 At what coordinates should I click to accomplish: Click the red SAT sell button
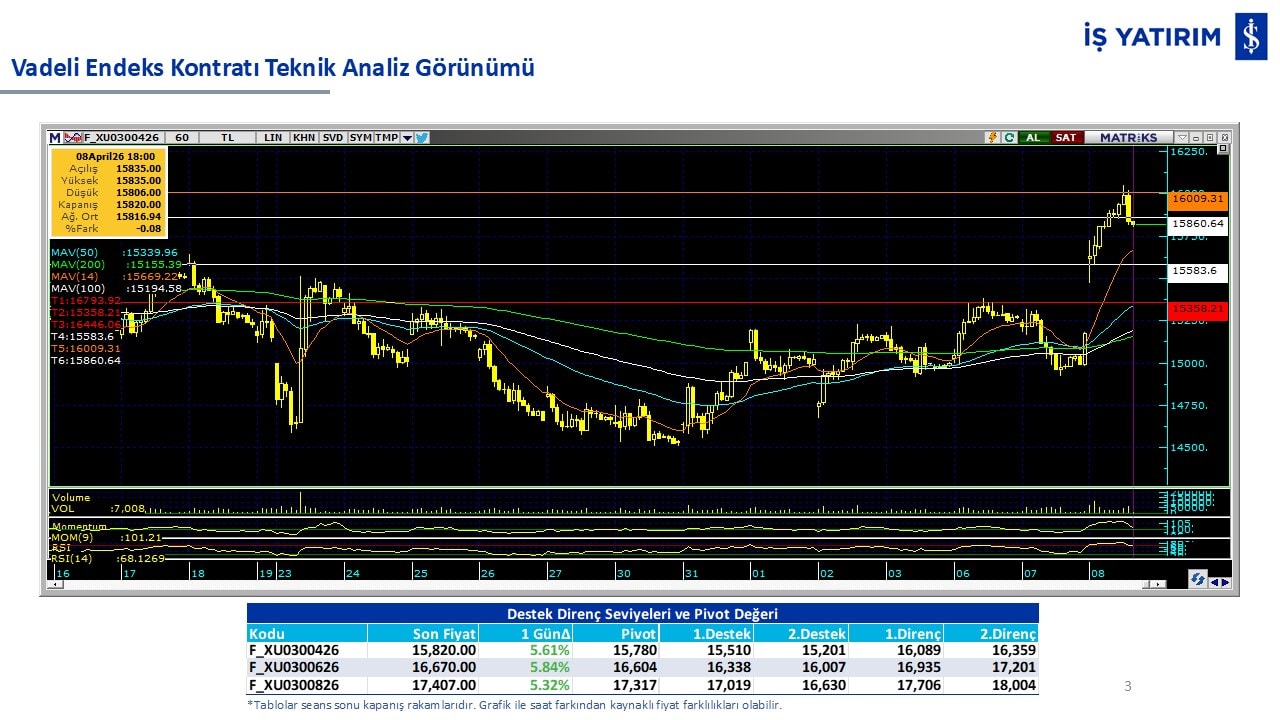[1066, 138]
